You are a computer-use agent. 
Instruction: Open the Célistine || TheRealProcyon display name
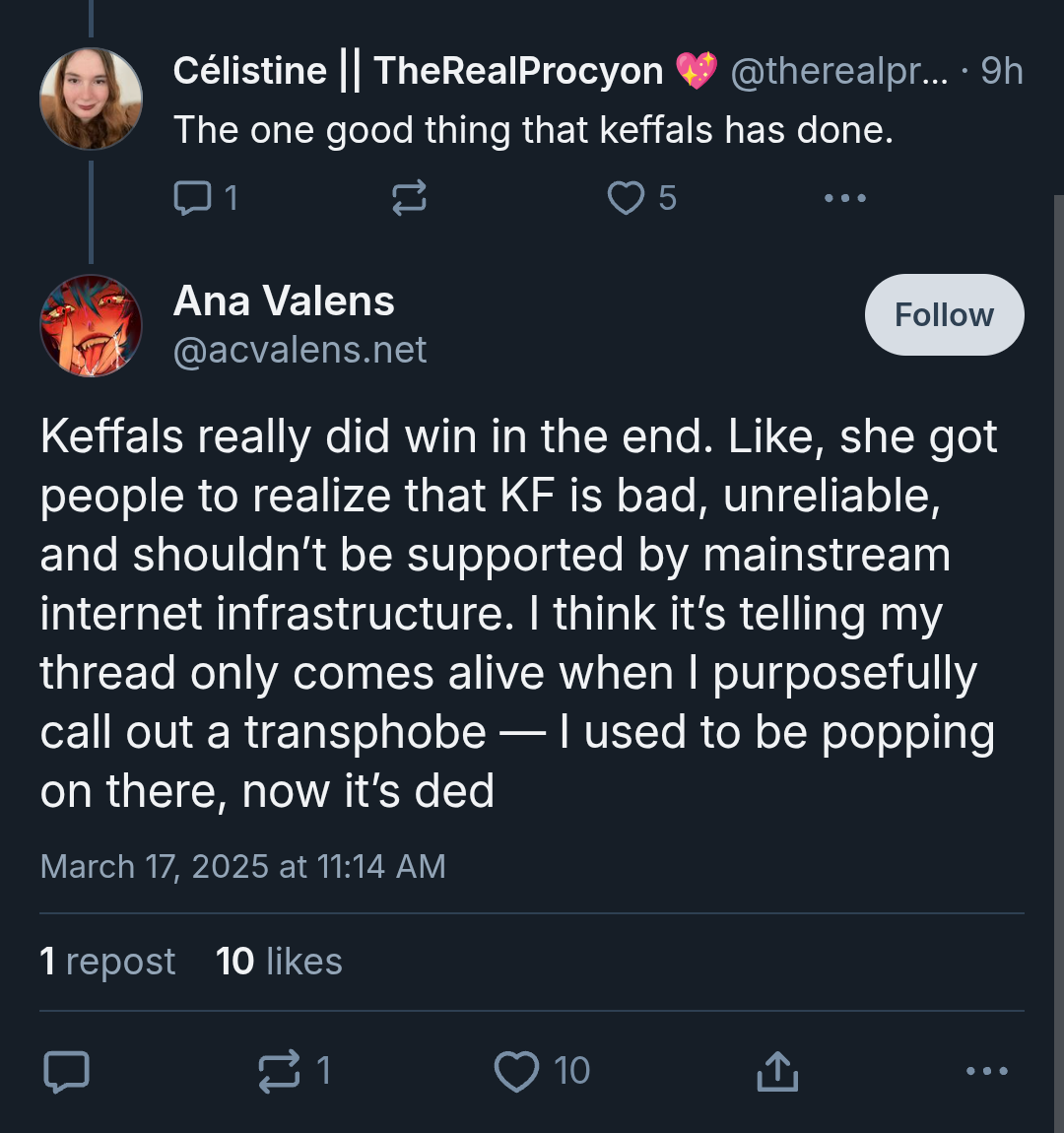coord(418,71)
